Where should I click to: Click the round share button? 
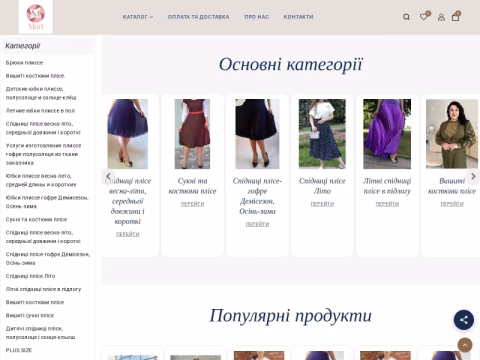point(464,320)
